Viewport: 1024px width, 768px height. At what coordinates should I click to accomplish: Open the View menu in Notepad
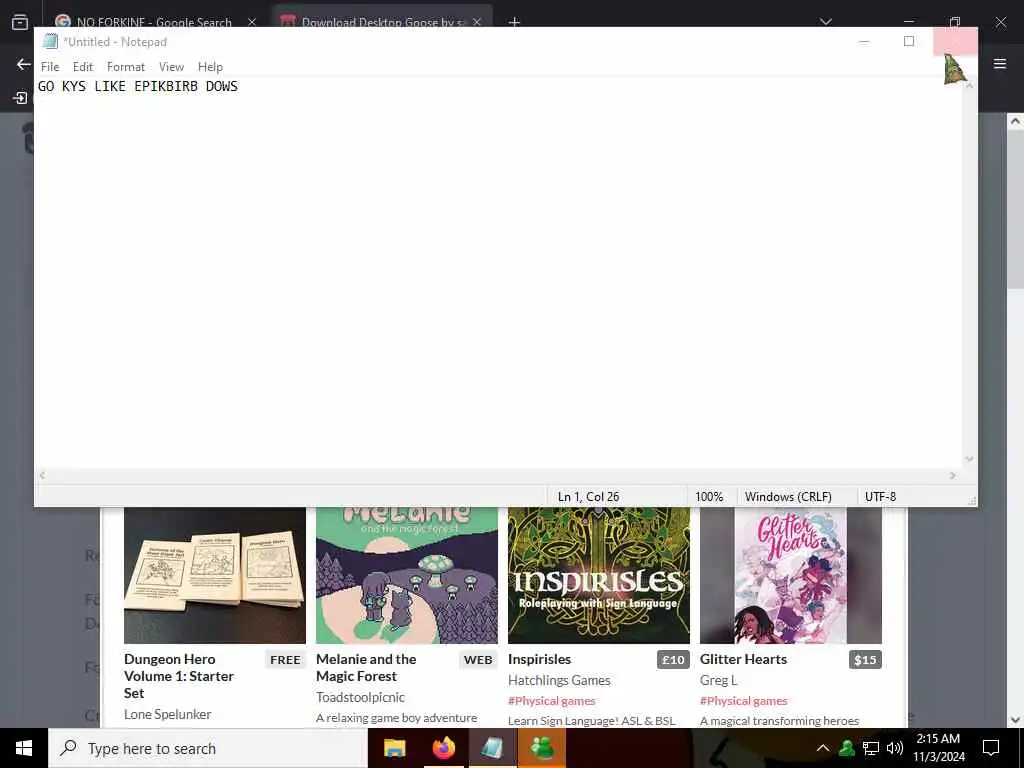pyautogui.click(x=171, y=67)
